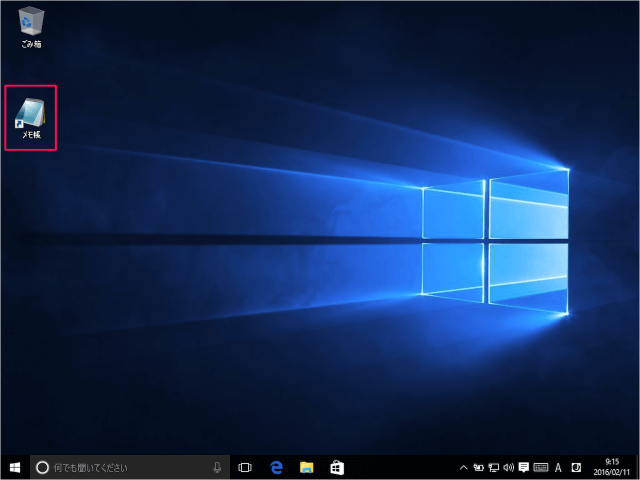Click the Cortana circle icon

(42, 468)
